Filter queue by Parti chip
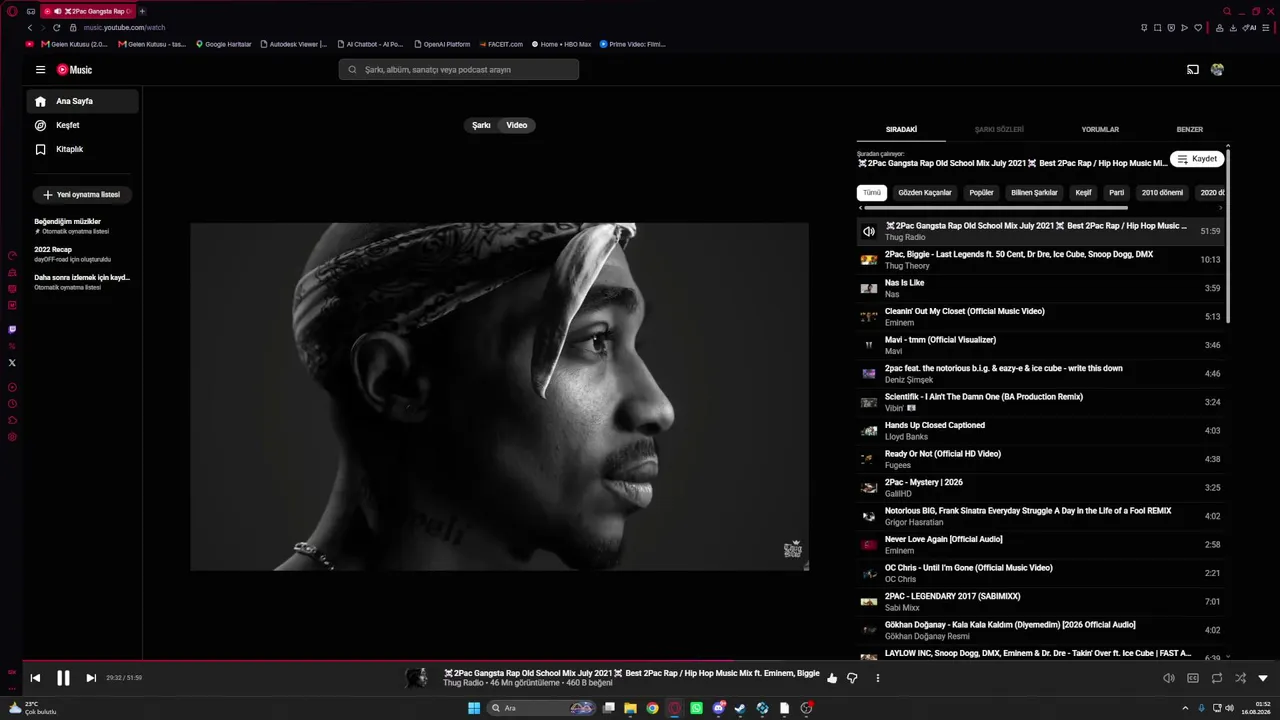 click(x=1117, y=193)
